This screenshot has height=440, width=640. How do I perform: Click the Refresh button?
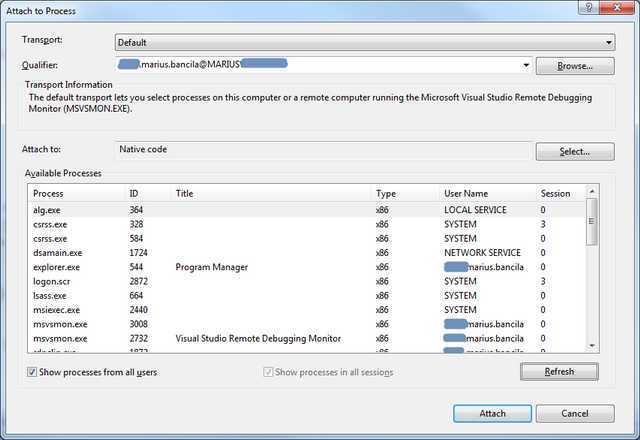(x=559, y=371)
